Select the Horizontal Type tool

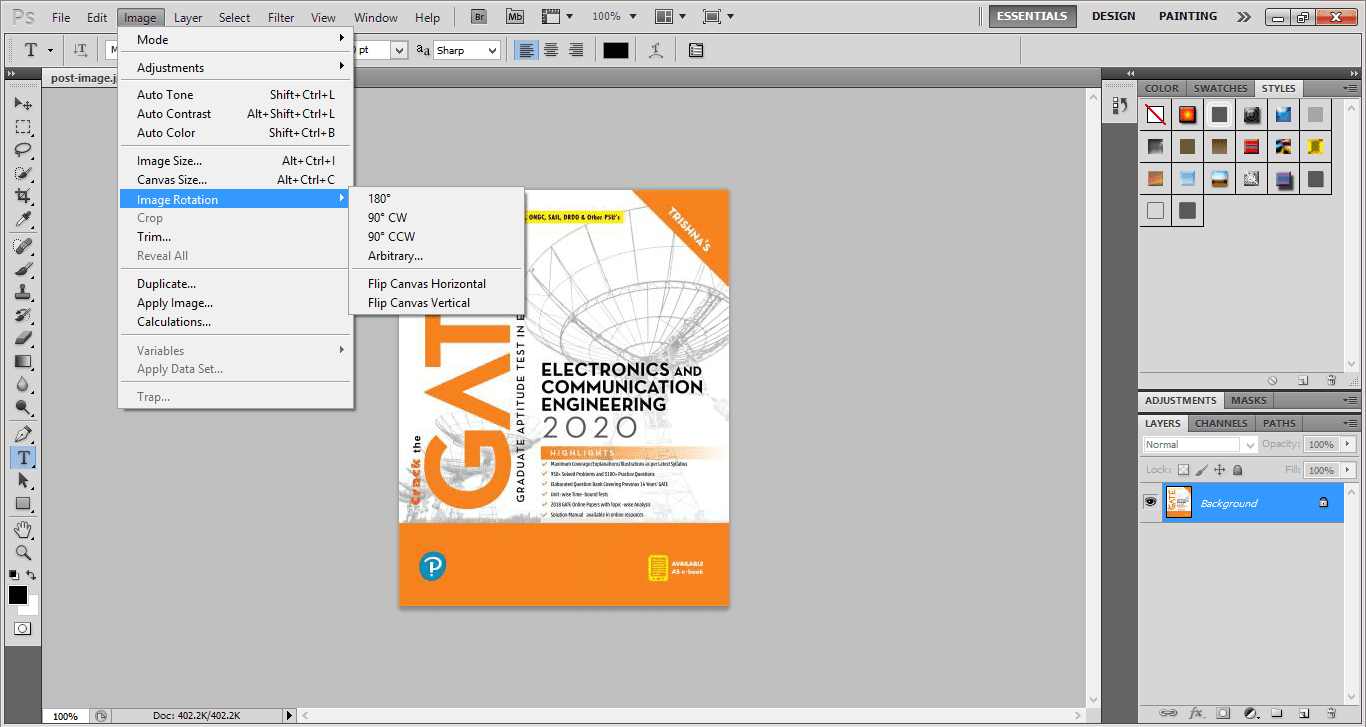point(22,457)
